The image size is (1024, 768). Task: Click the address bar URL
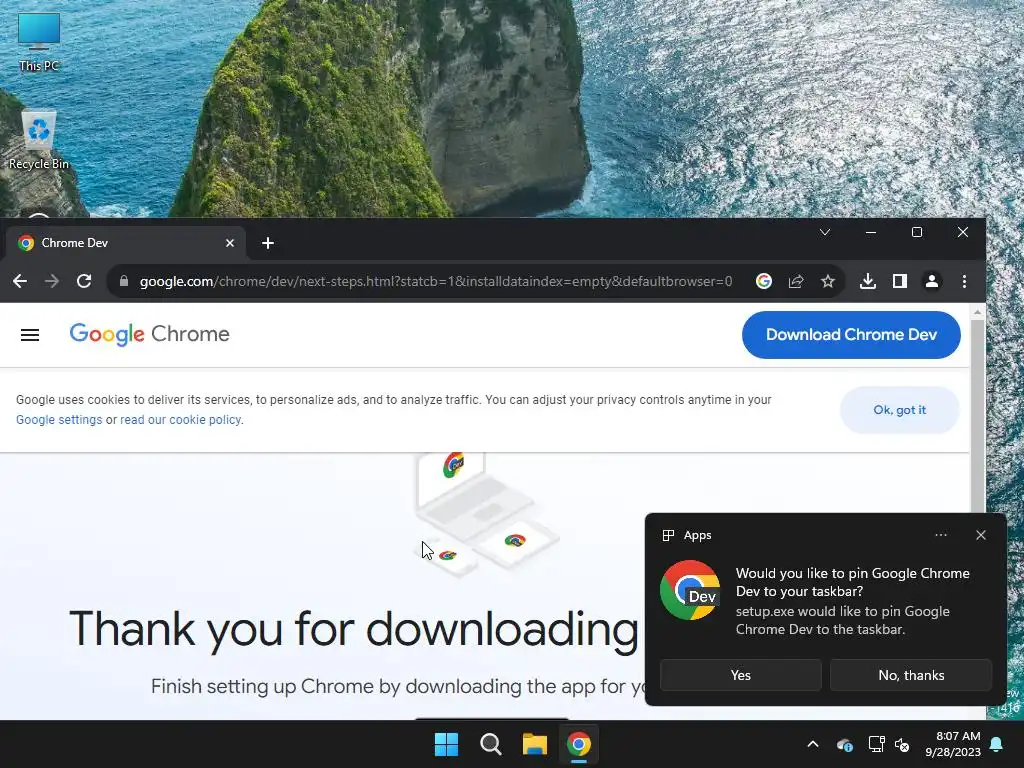pyautogui.click(x=436, y=281)
